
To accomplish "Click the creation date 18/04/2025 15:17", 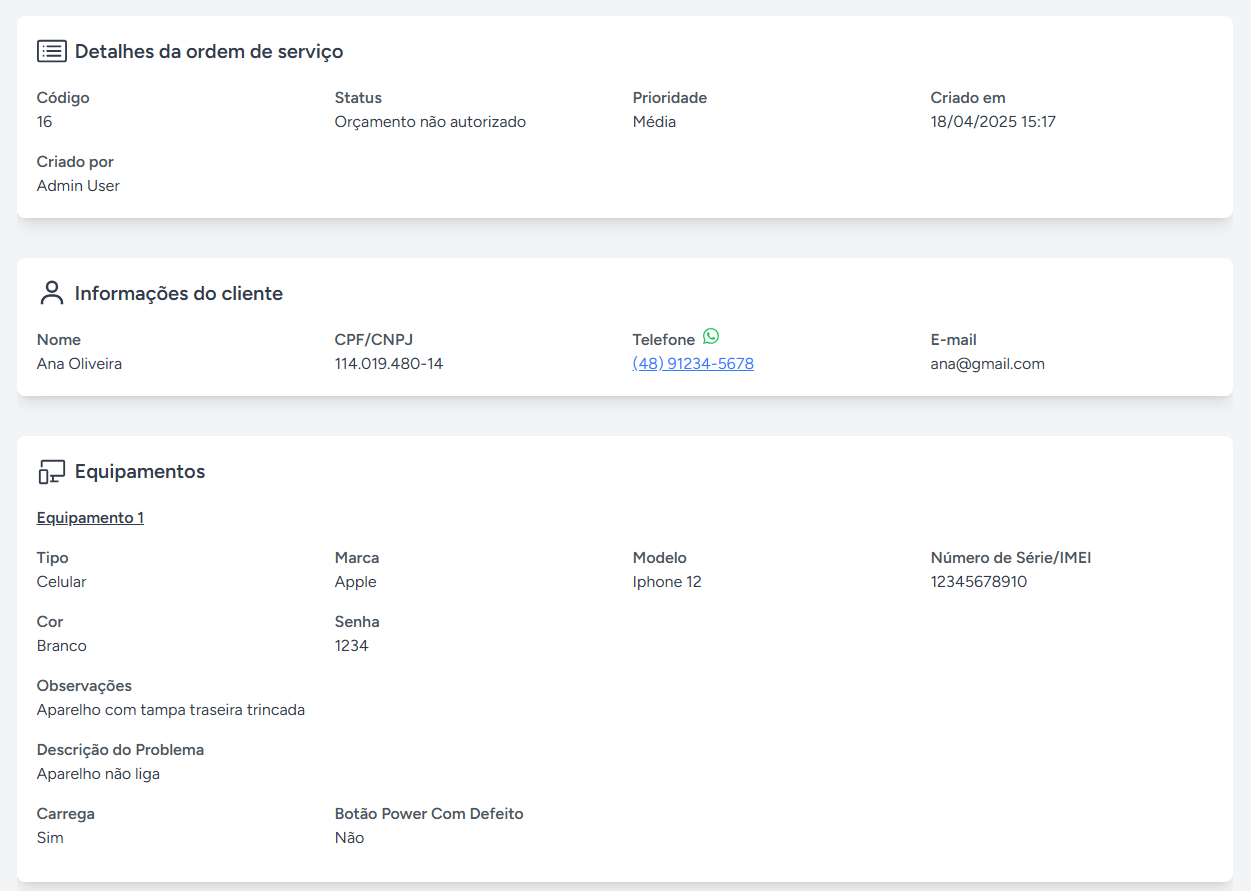I will [x=993, y=122].
